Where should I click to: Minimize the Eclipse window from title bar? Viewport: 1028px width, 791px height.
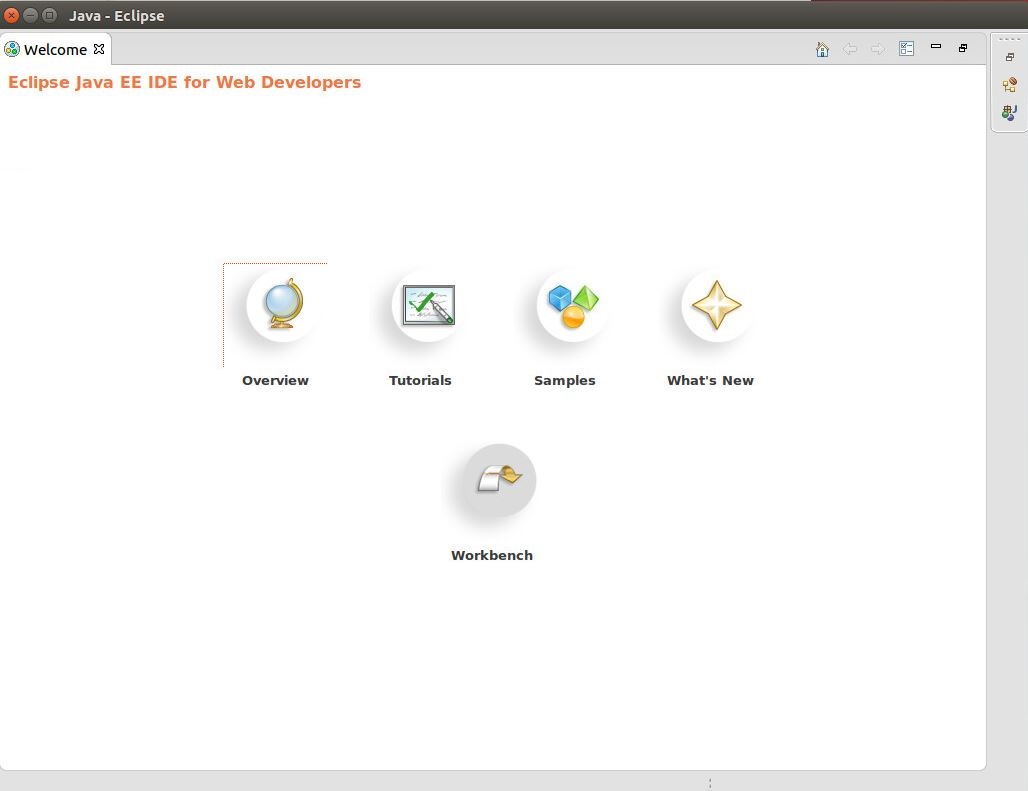pos(30,15)
